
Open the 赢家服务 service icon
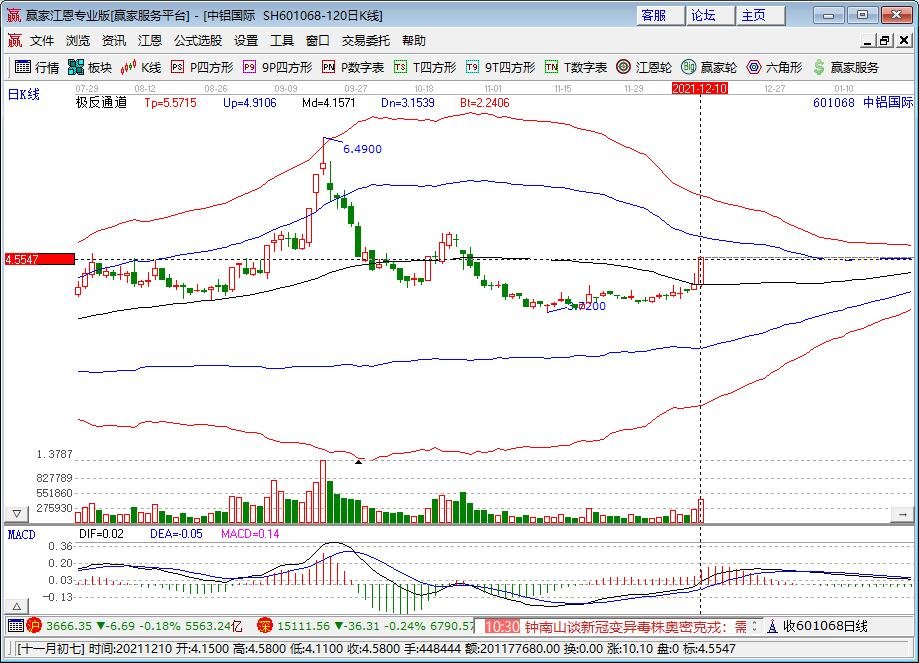[x=846, y=67]
